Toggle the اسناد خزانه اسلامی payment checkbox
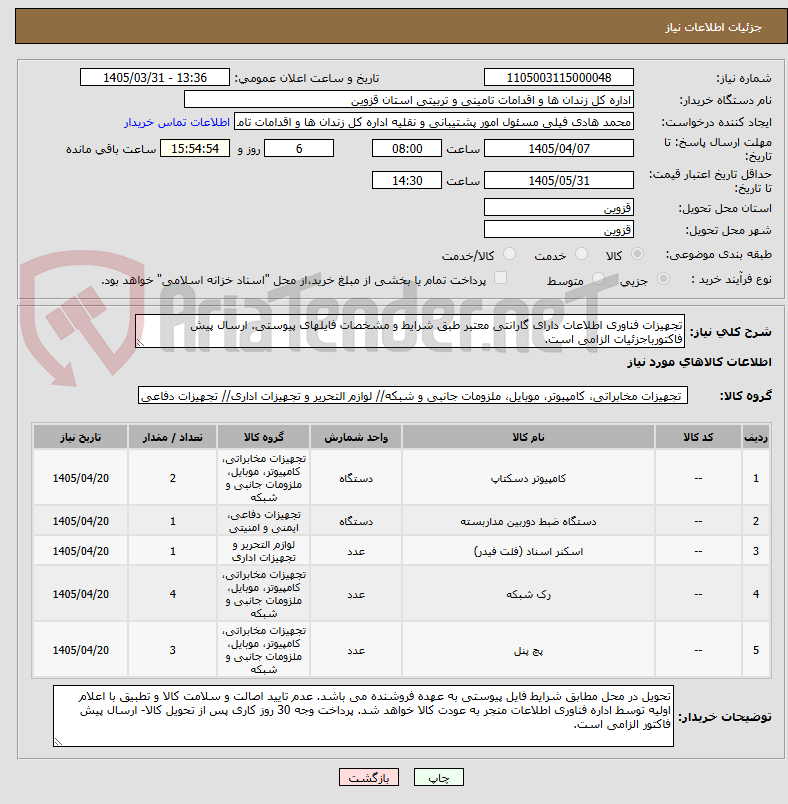Image resolution: width=788 pixels, height=804 pixels. (x=500, y=278)
